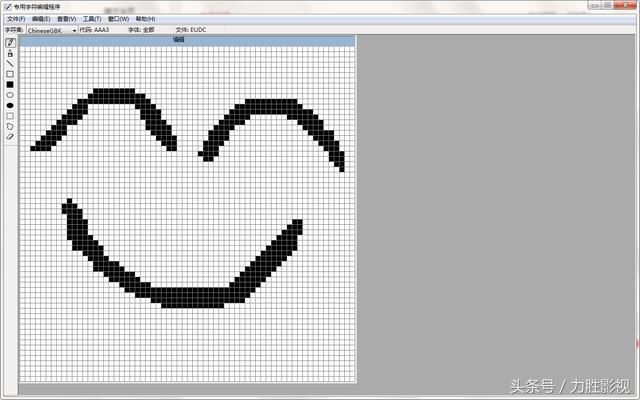Select the Hollow Ellipse tool
640x400 pixels.
coord(10,95)
